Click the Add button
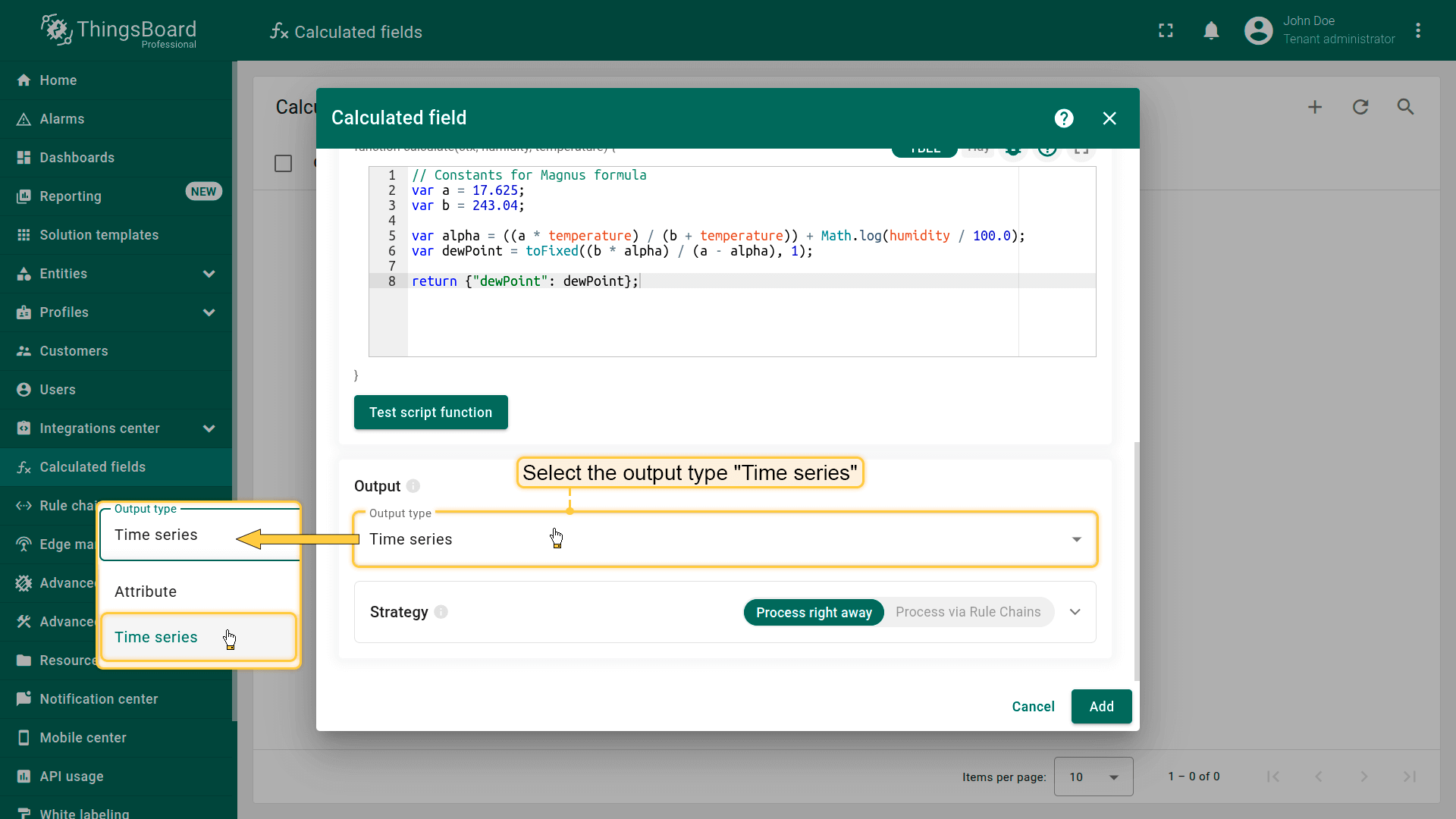This screenshot has height=819, width=1456. 1101,707
